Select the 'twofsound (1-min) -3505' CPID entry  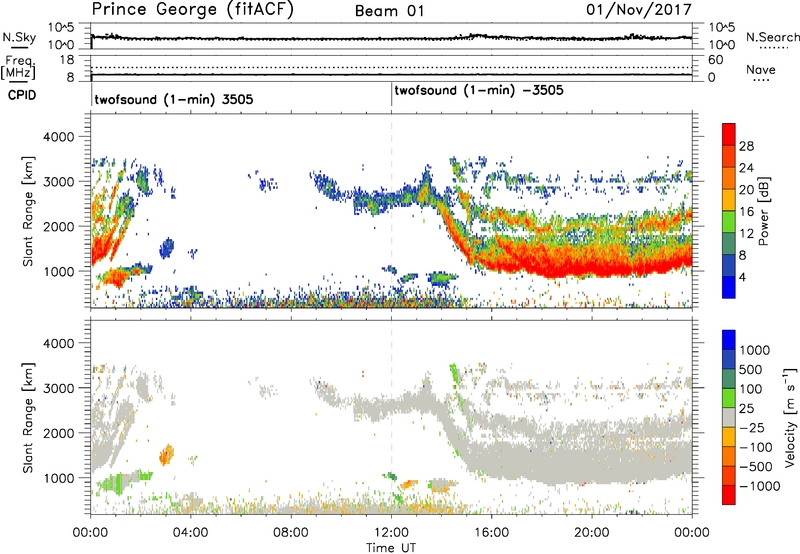click(479, 90)
